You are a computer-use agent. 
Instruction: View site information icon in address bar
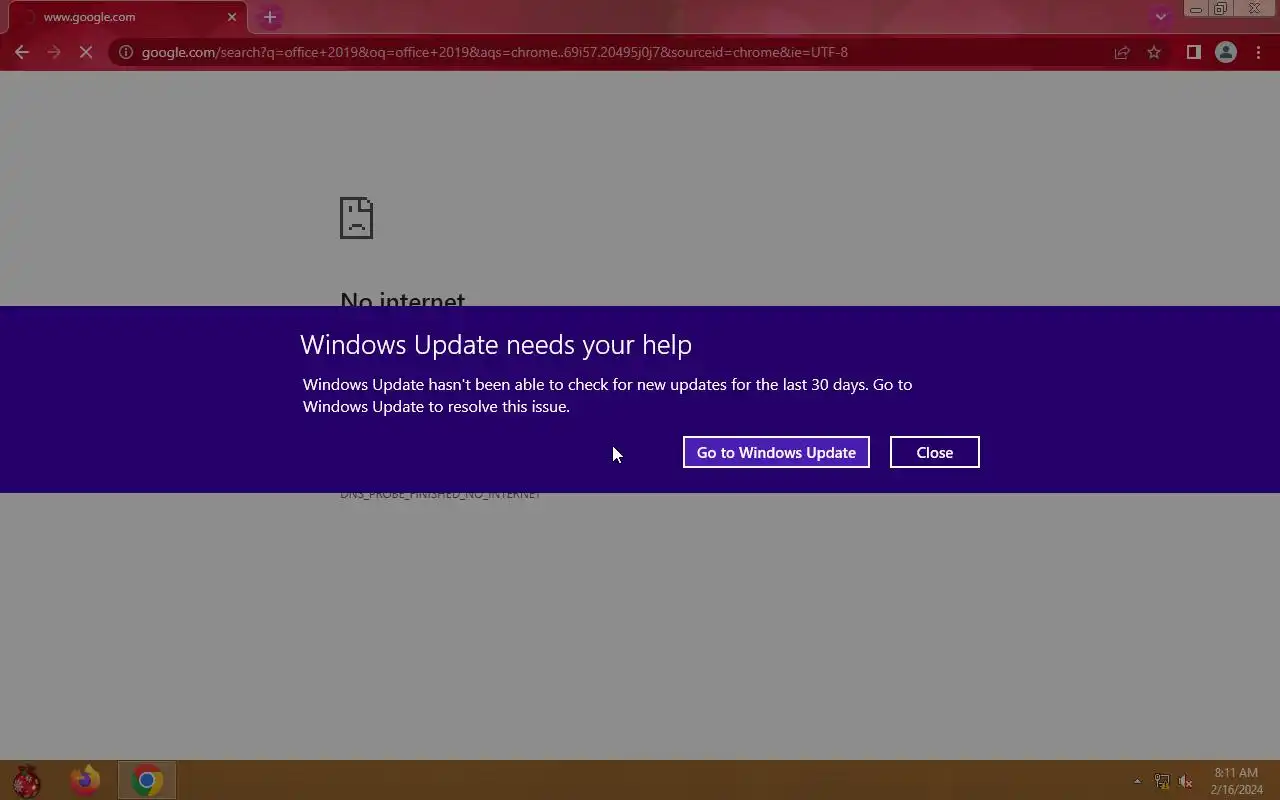(126, 52)
